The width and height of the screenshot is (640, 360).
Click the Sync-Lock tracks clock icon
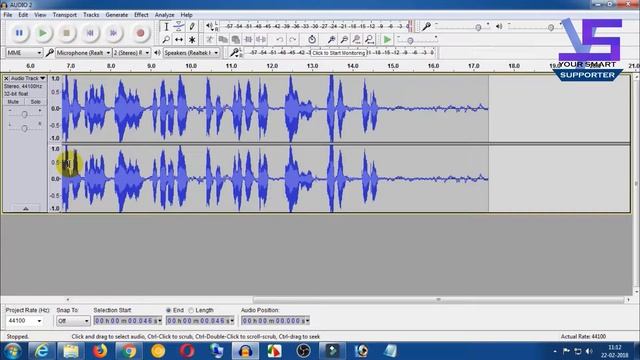coord(312,40)
